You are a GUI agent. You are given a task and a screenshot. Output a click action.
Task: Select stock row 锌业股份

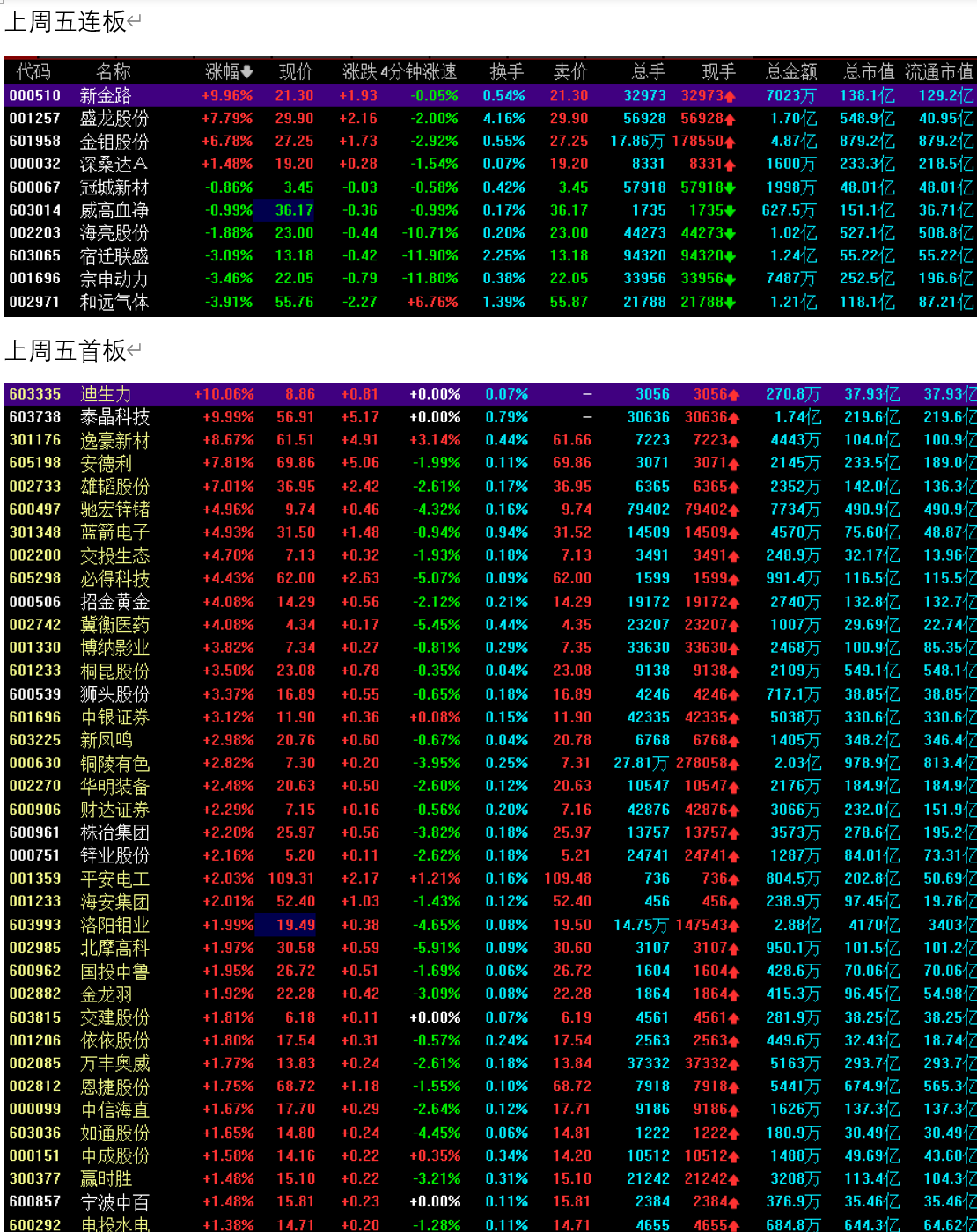490,855
